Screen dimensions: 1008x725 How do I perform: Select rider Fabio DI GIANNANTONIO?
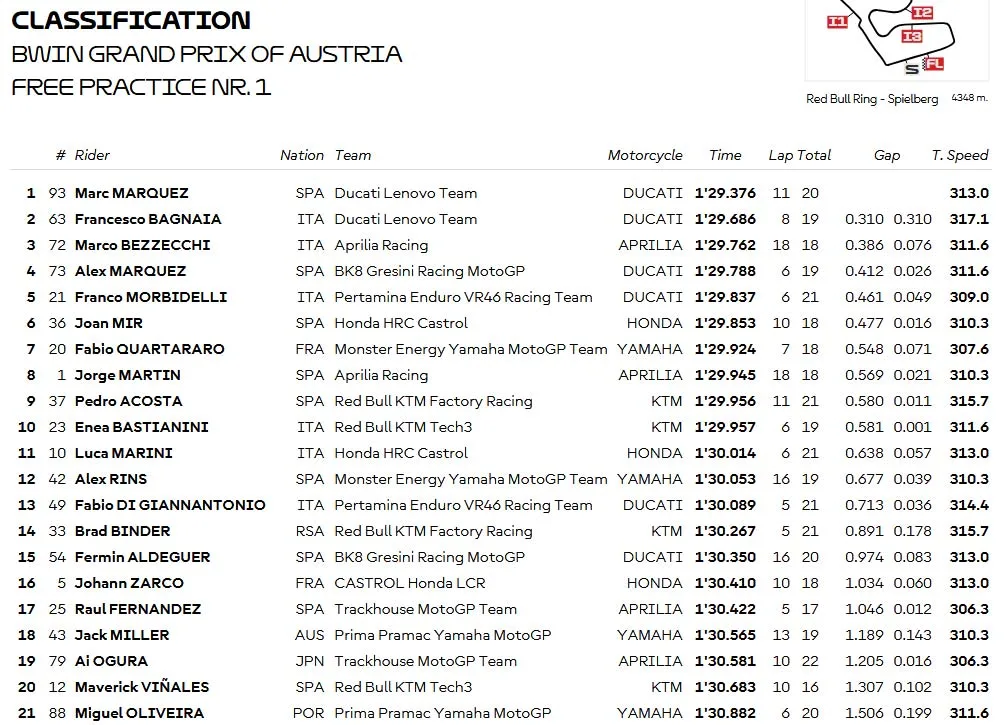pyautogui.click(x=170, y=505)
